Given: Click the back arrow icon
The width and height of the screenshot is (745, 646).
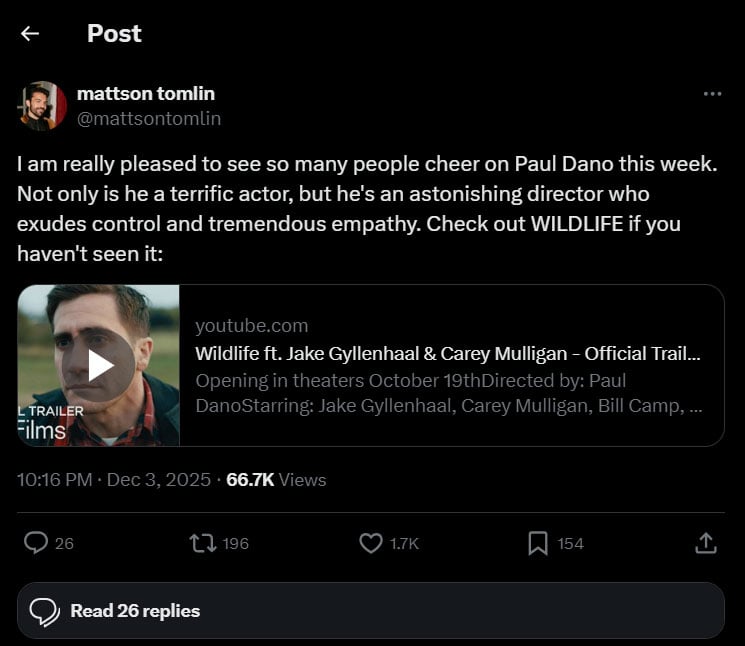Looking at the screenshot, I should coord(30,34).
